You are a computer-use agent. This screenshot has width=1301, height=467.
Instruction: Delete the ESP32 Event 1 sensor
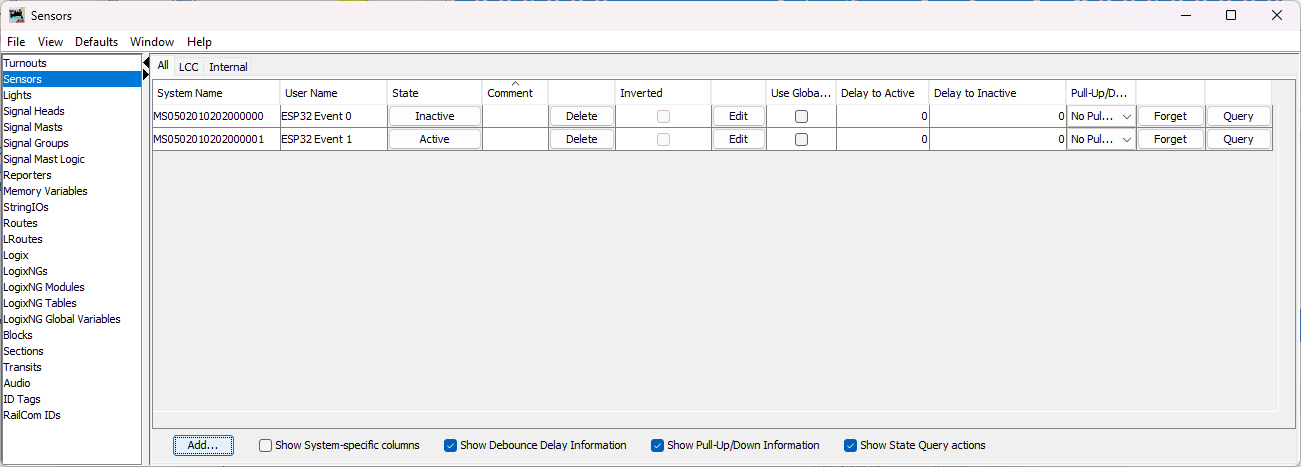pos(581,140)
